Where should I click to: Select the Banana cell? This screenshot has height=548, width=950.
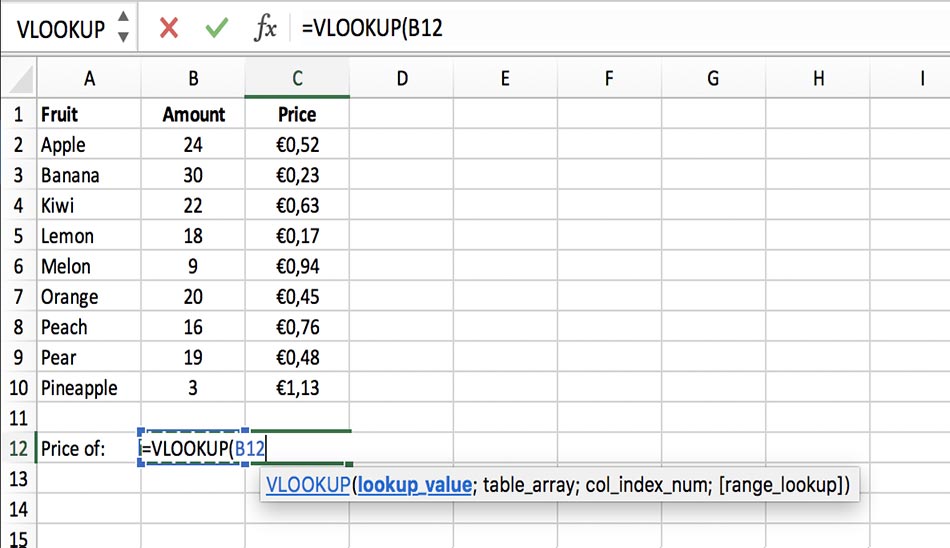tap(89, 175)
